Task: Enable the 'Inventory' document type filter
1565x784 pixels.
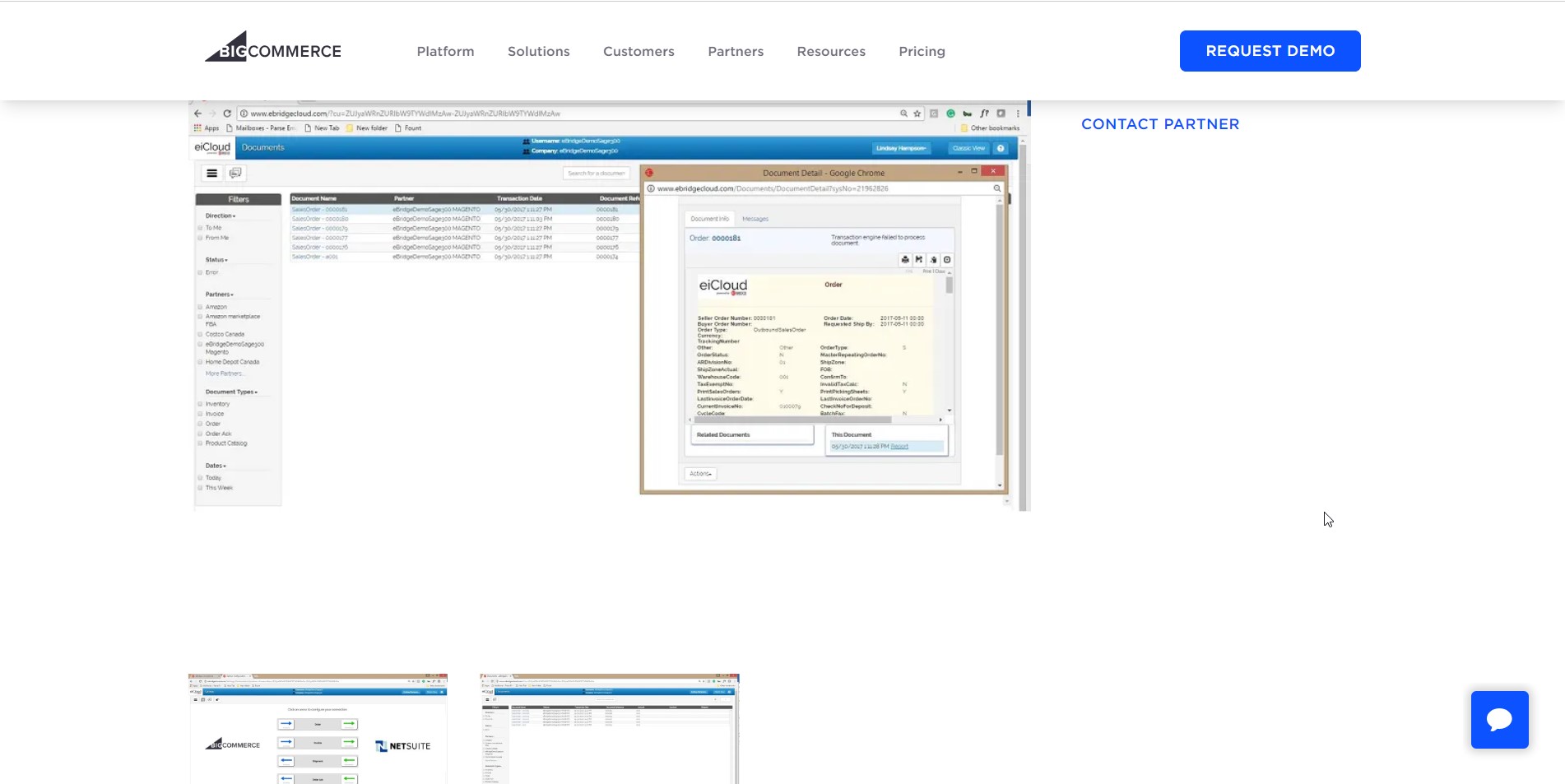Action: [x=200, y=404]
